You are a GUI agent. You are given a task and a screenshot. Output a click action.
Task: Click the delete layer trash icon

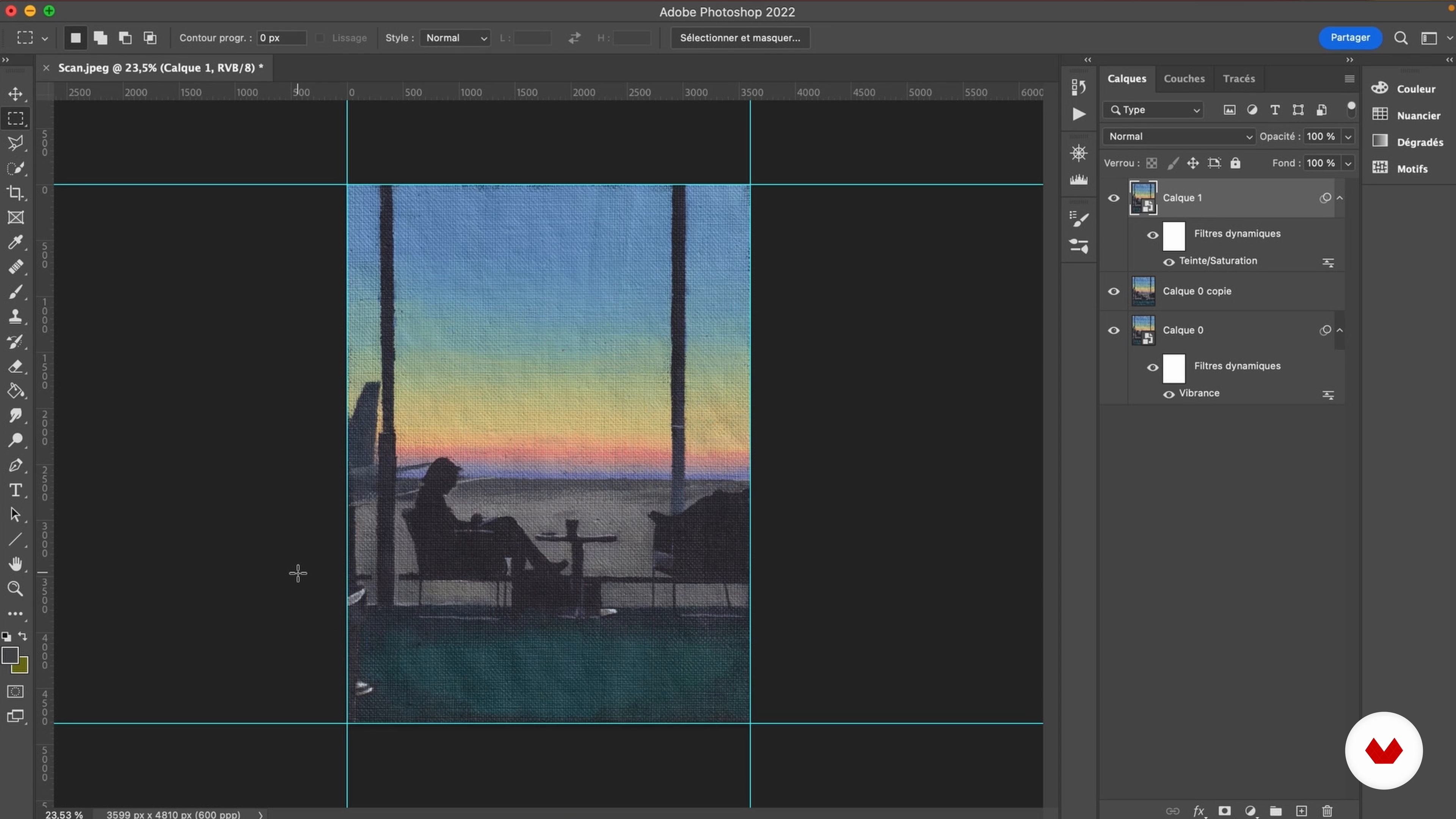tap(1327, 811)
